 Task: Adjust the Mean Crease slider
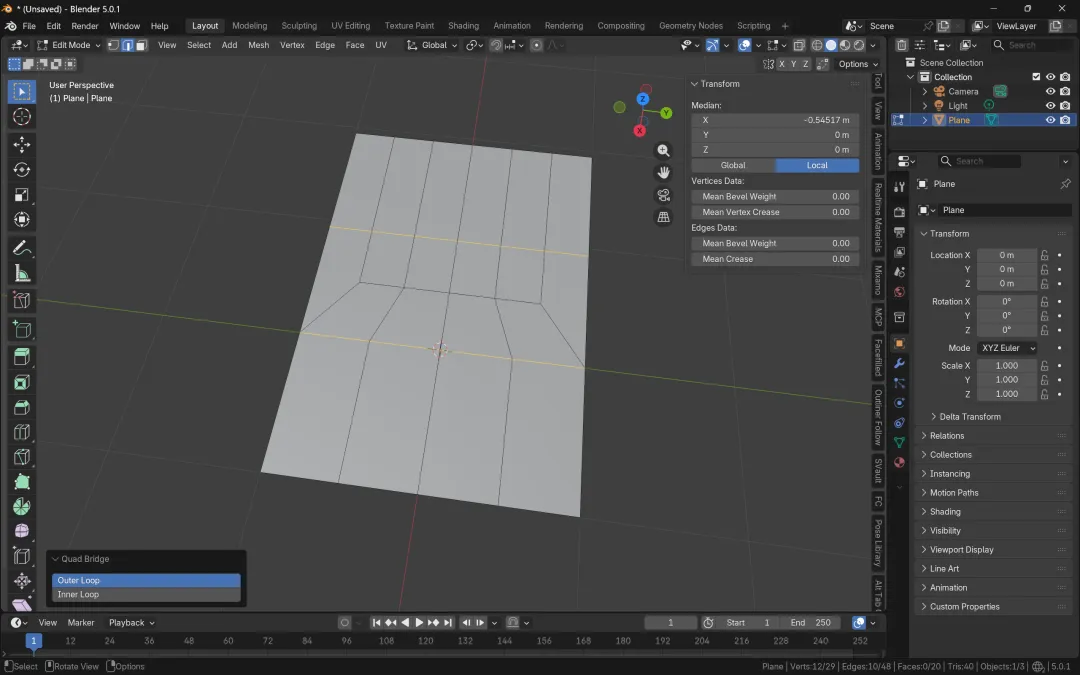(775, 259)
